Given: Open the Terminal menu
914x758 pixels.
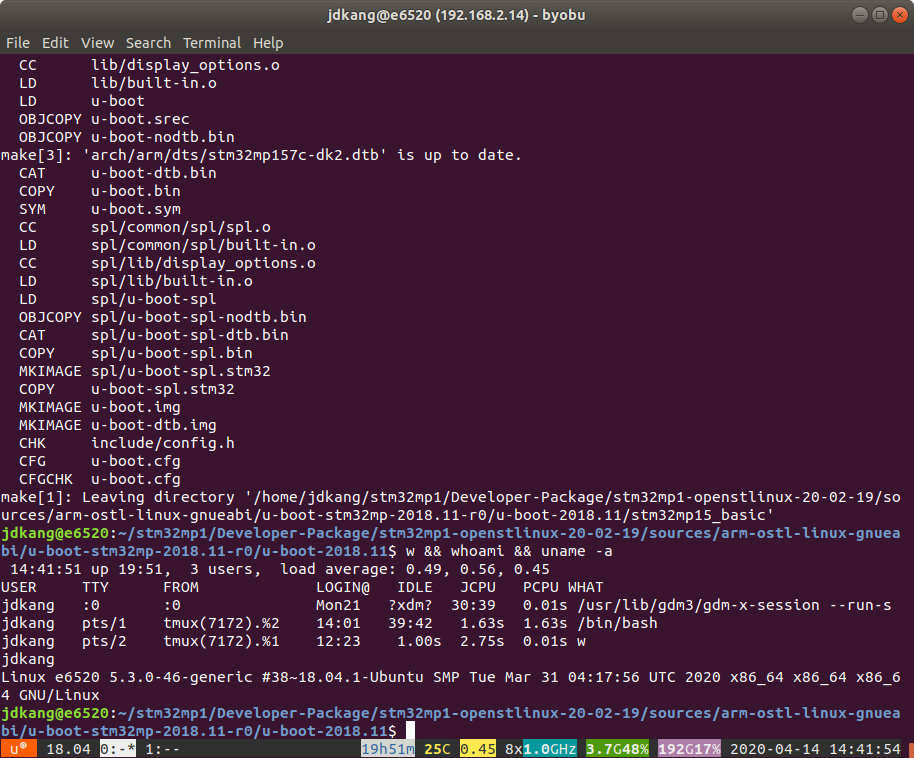Looking at the screenshot, I should [212, 43].
